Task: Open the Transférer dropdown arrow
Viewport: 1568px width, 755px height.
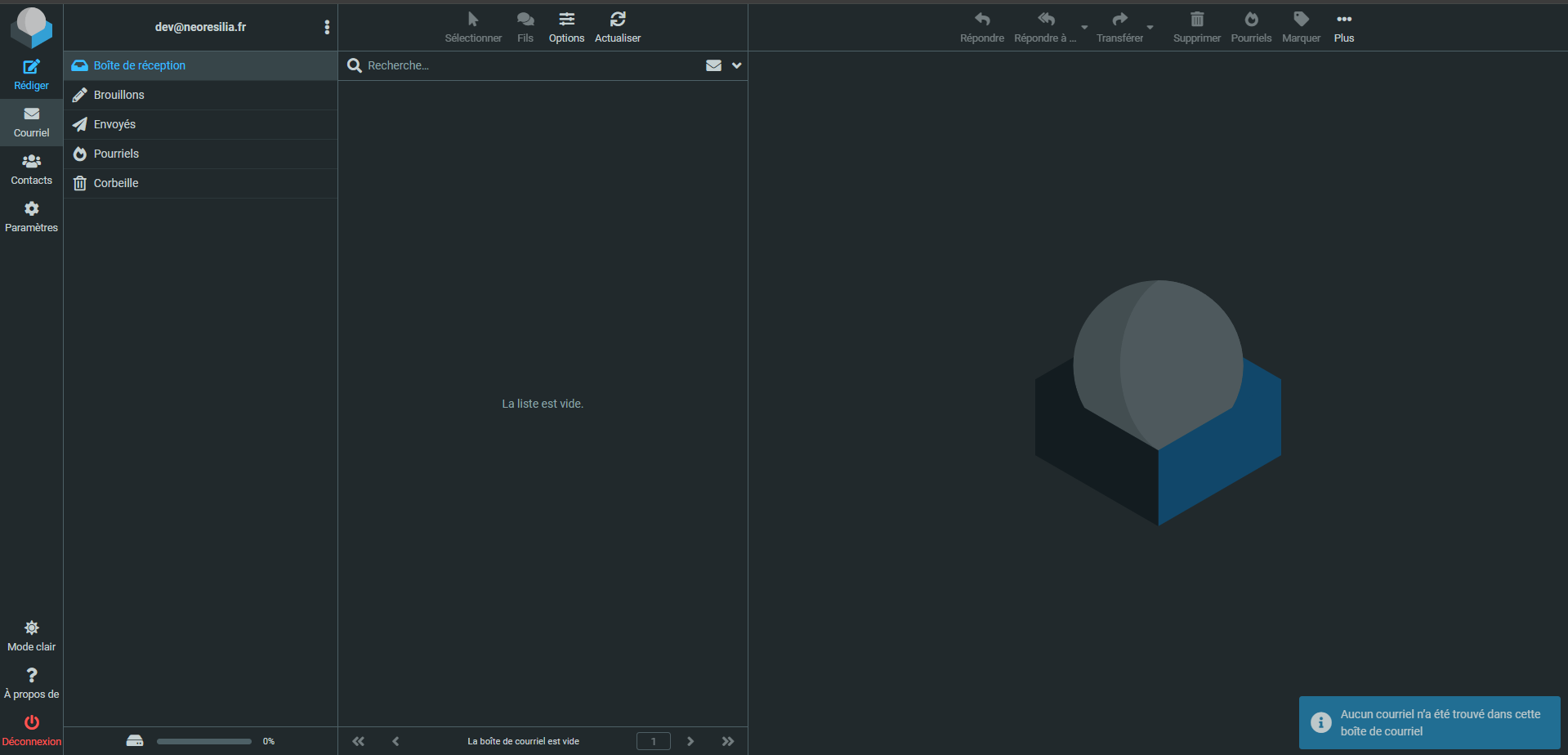Action: 1150,28
